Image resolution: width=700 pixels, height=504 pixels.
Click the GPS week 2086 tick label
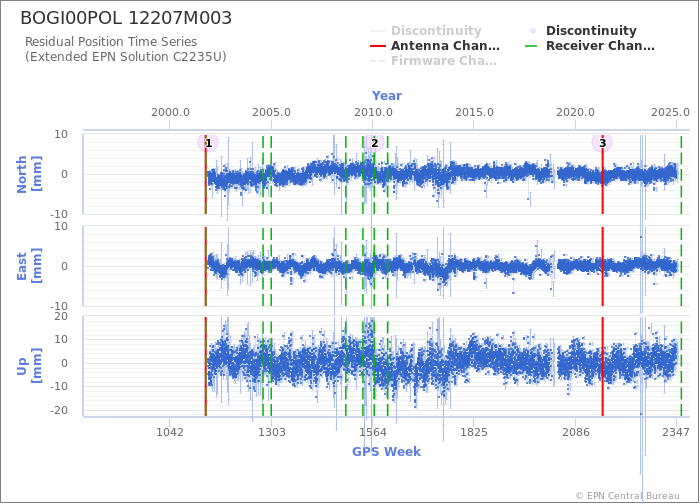575,432
